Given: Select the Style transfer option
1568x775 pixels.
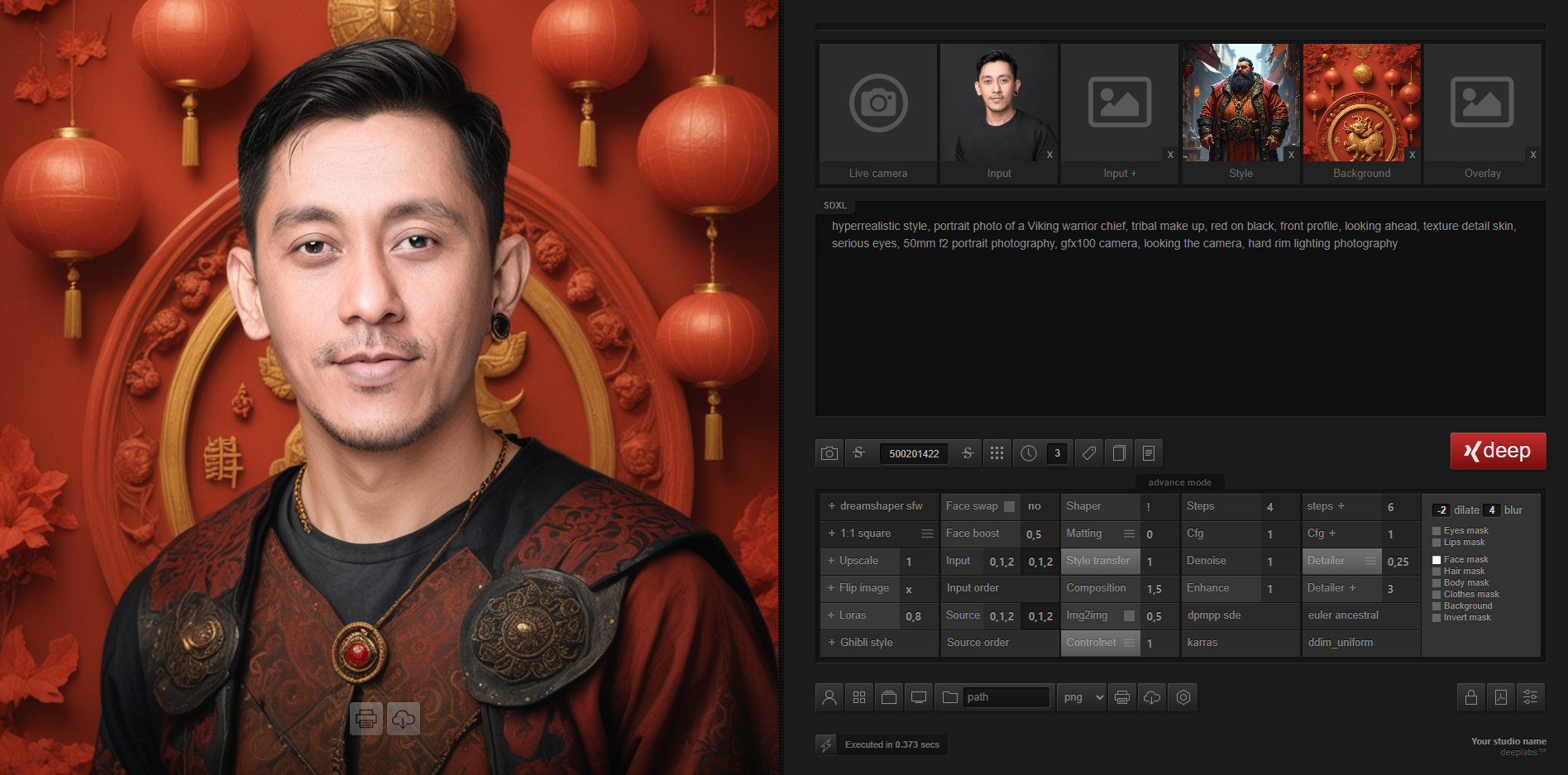Looking at the screenshot, I should (1101, 561).
